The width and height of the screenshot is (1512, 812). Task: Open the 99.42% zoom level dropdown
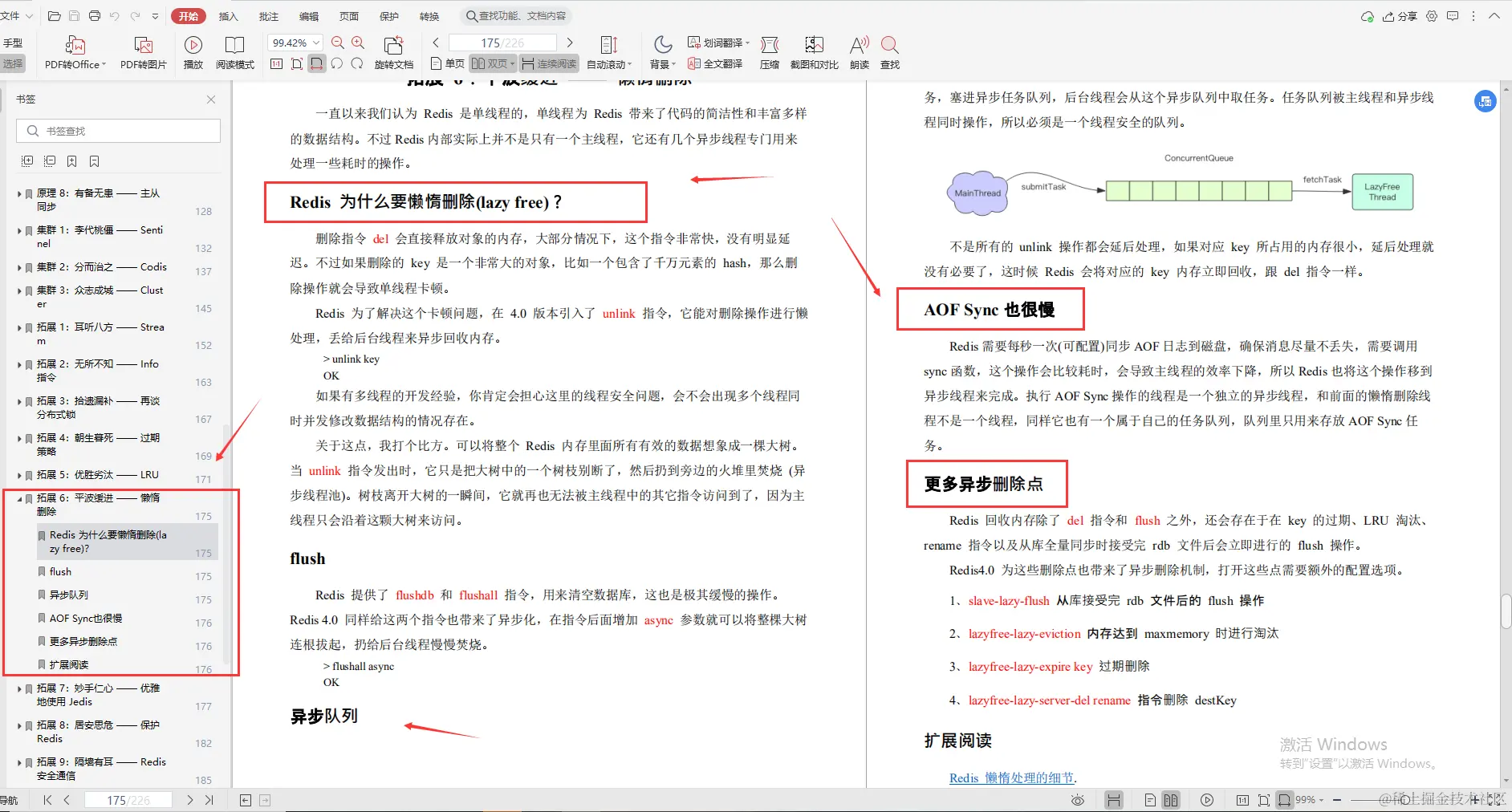[294, 42]
